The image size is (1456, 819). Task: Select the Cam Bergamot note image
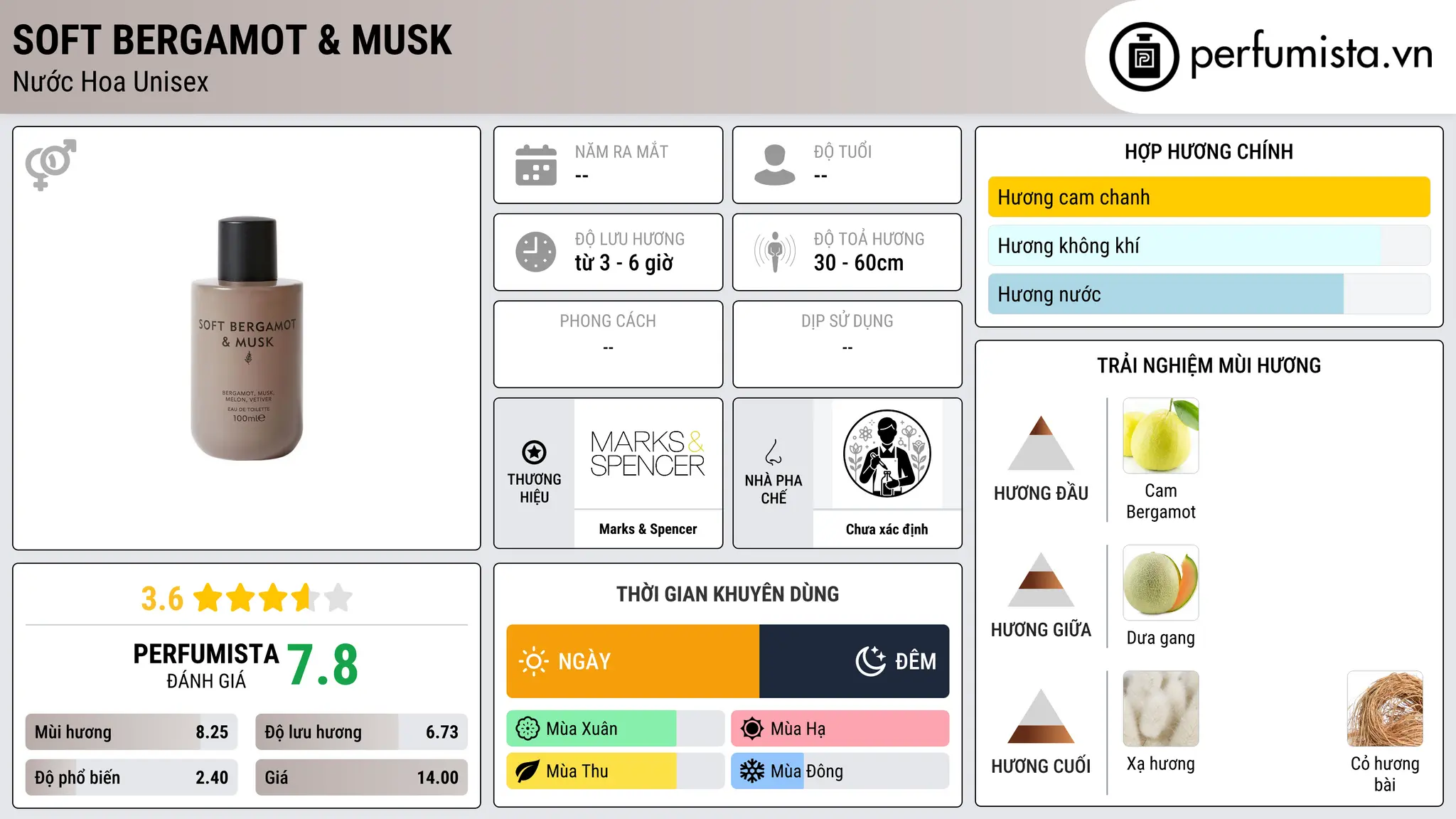[x=1161, y=436]
